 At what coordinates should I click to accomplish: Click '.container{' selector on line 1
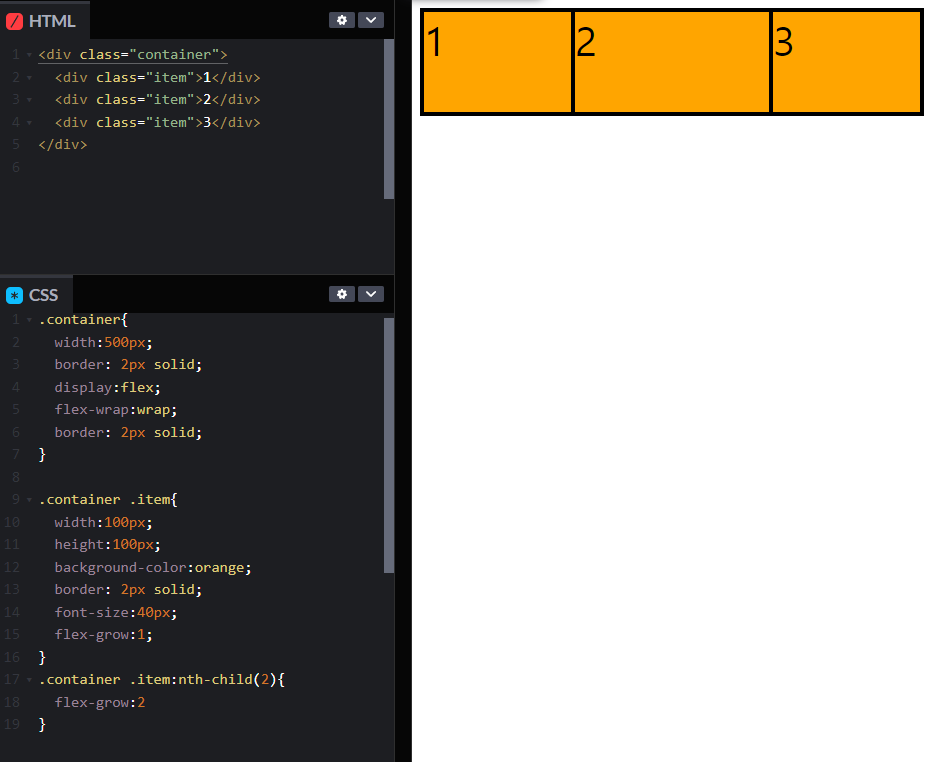pos(83,320)
